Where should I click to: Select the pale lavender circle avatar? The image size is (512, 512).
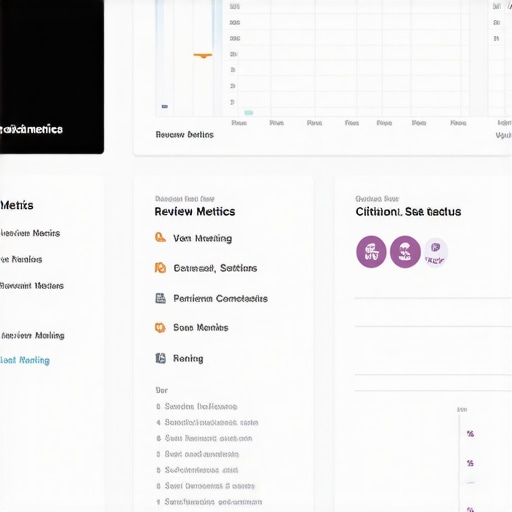click(436, 252)
